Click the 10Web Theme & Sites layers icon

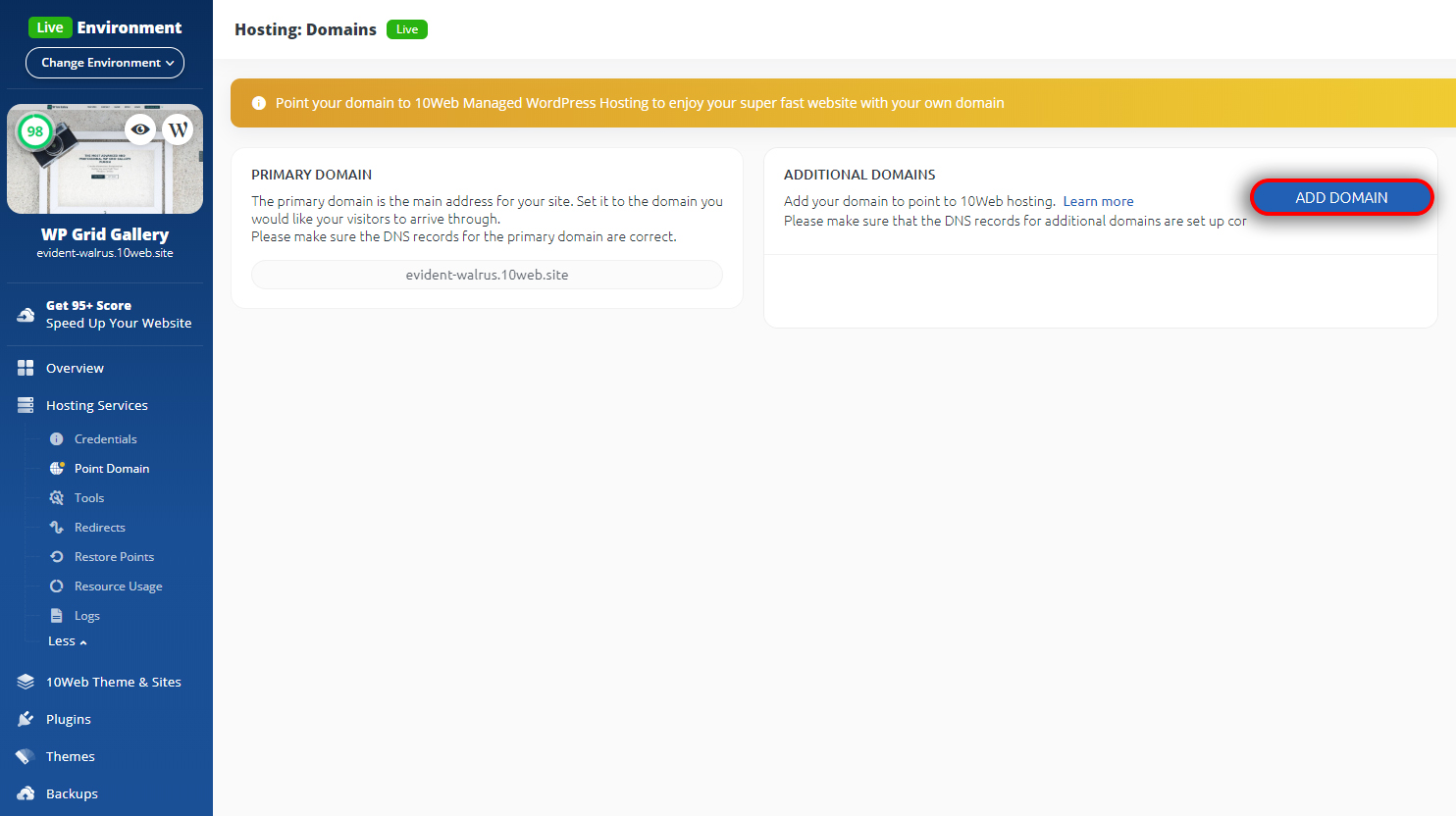point(26,682)
